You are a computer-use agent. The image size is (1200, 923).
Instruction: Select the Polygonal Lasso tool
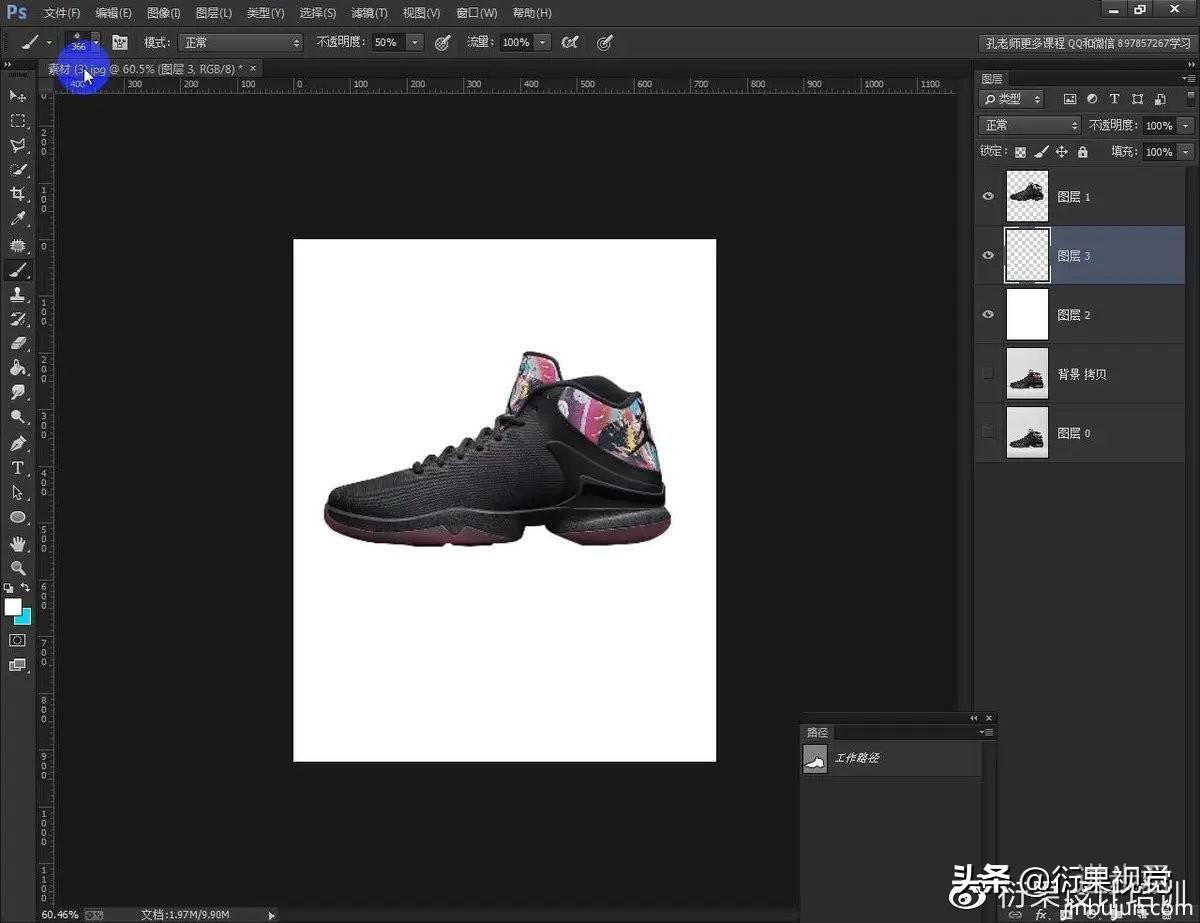click(17, 146)
